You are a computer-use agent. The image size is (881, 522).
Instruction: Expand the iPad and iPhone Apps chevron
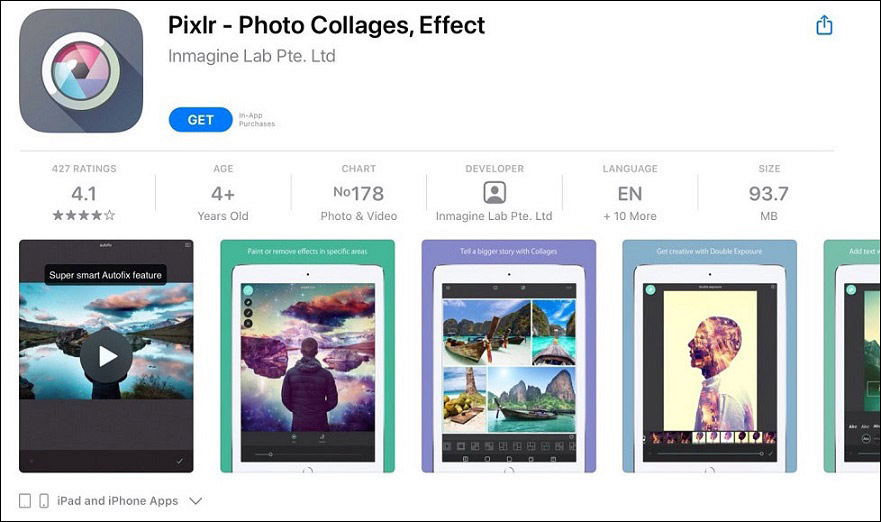(x=196, y=501)
